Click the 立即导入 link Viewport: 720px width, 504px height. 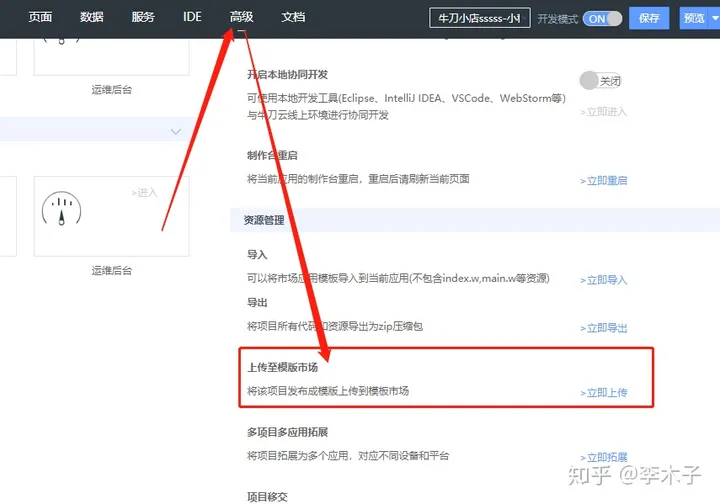[x=604, y=280]
